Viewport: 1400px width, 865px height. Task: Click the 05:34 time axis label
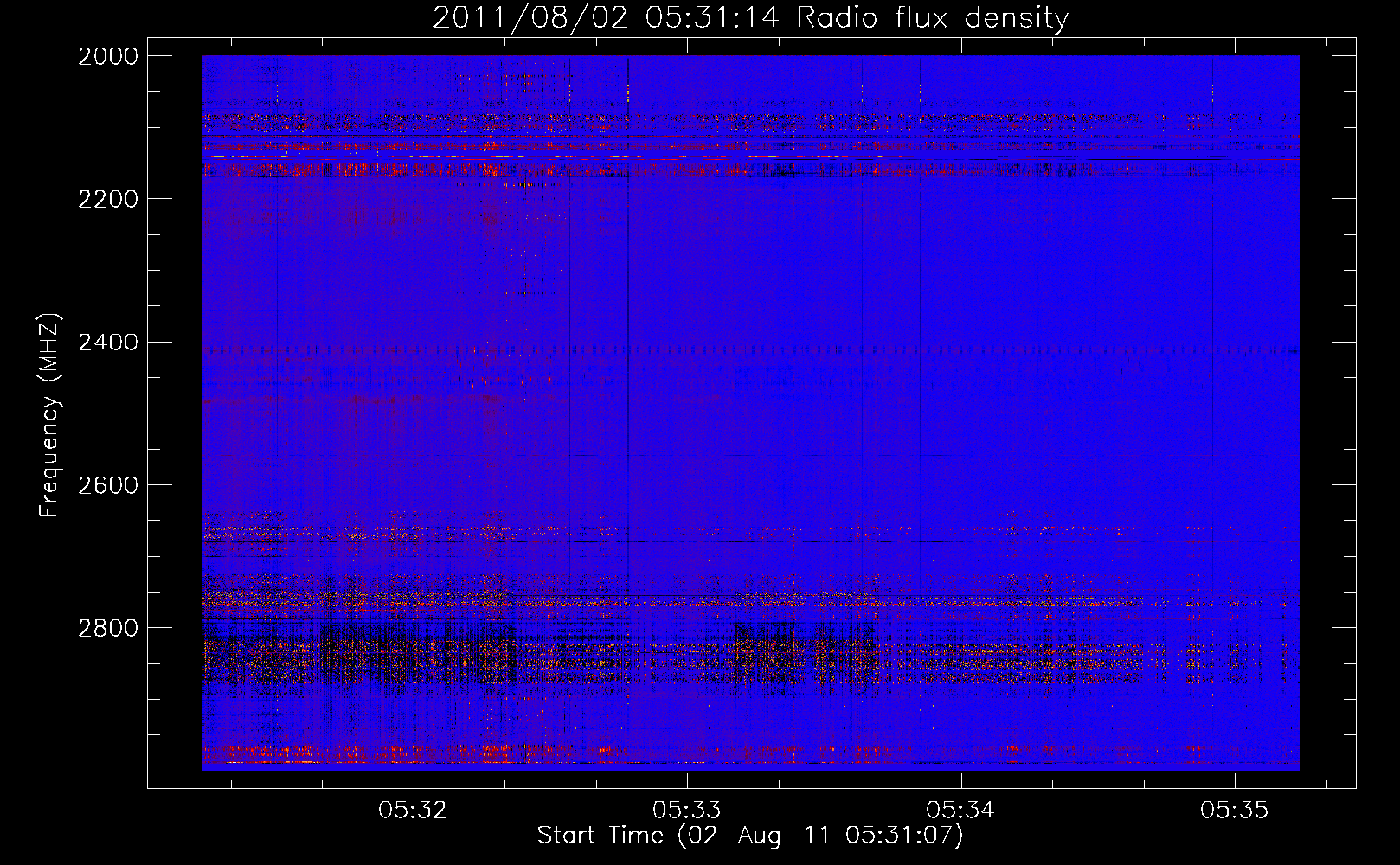click(x=960, y=811)
